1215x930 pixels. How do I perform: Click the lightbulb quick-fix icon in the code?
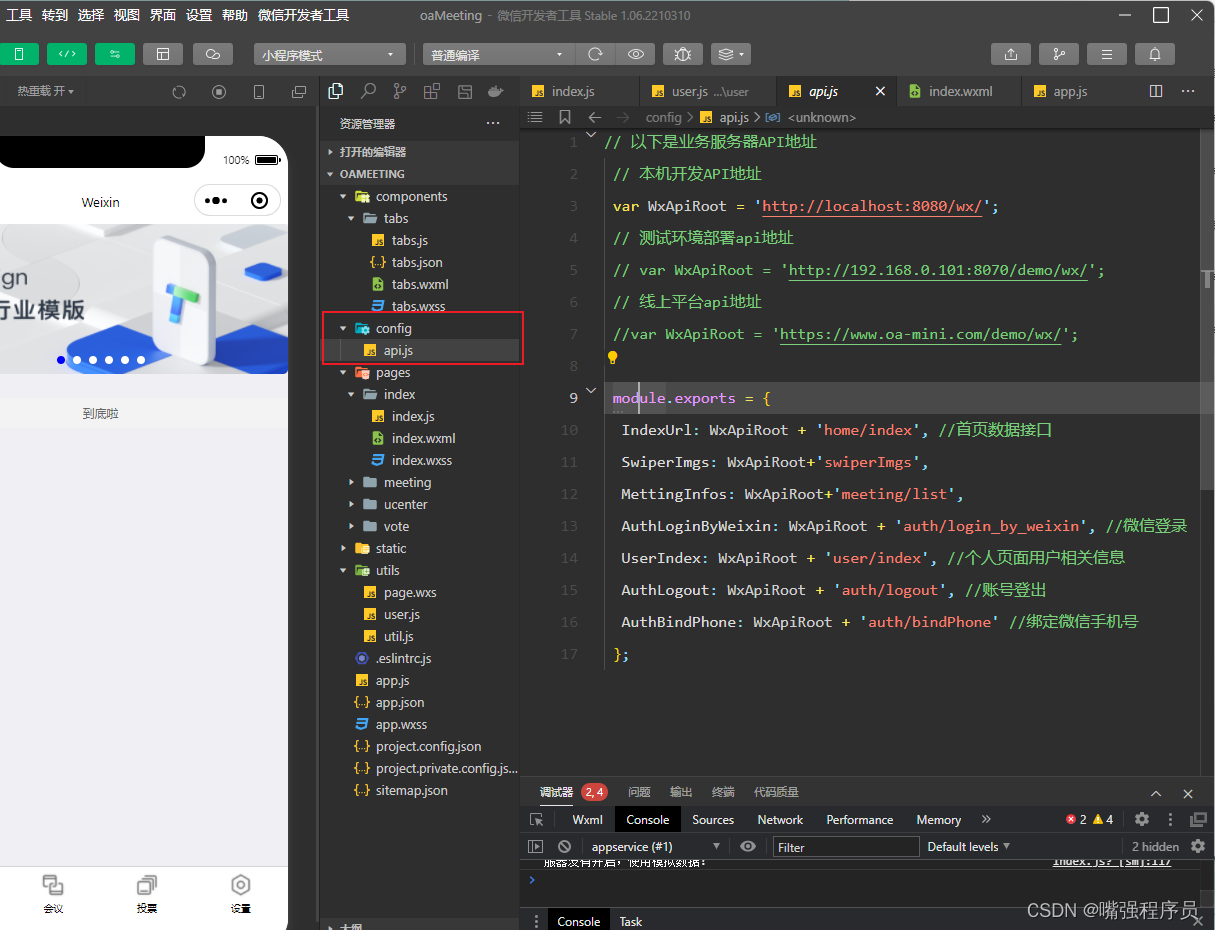click(x=613, y=357)
